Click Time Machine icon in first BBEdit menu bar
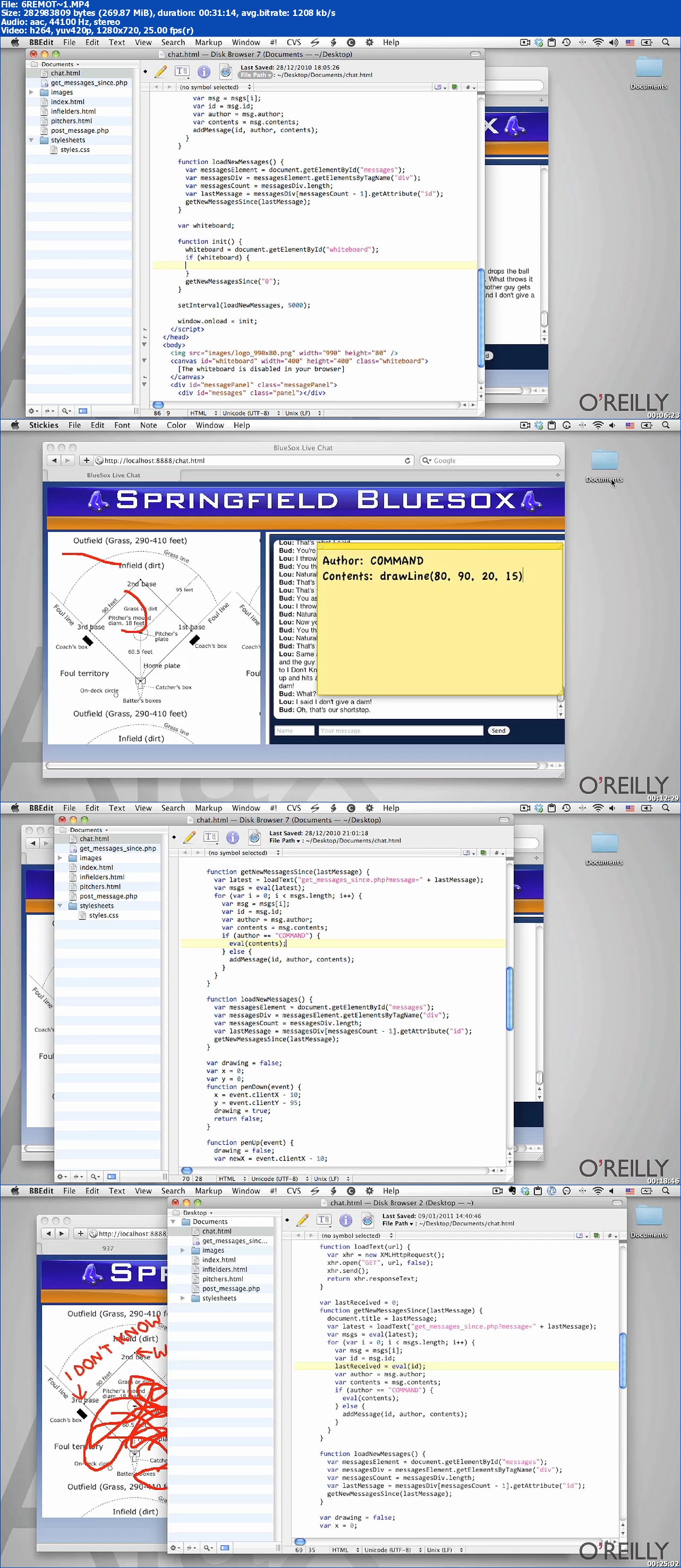This screenshot has width=681, height=1568. 566,42
